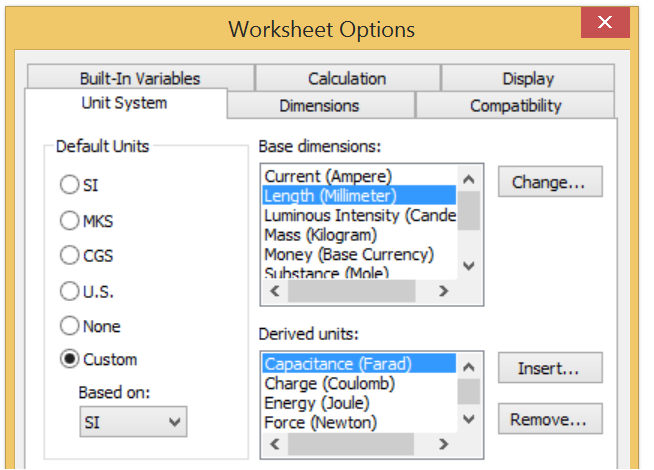This screenshot has width=654, height=470.
Task: Select Energy (Joule) derived unit
Action: 360,403
